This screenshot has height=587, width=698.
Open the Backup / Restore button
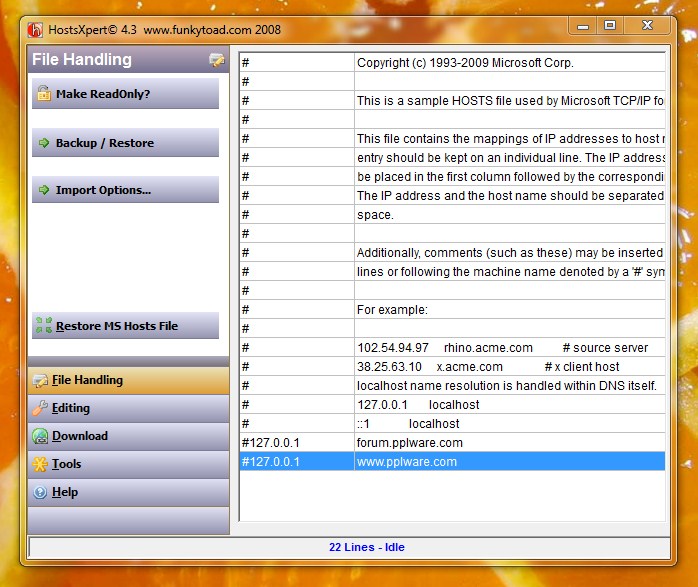tap(126, 143)
